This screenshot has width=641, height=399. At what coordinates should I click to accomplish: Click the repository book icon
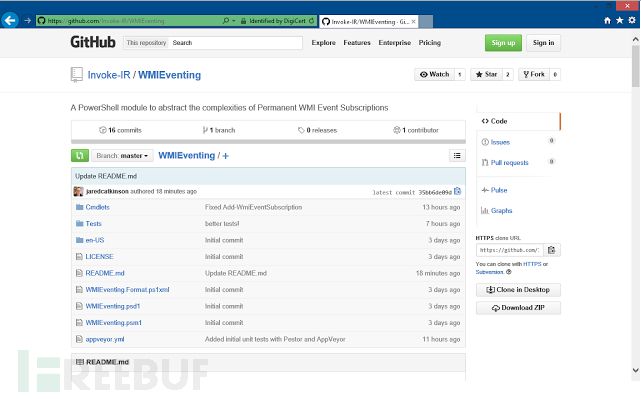pyautogui.click(x=76, y=75)
